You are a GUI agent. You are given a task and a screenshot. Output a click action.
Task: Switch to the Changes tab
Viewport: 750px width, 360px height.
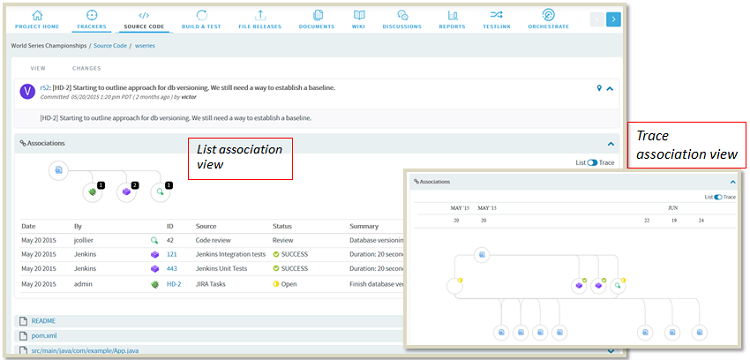(87, 68)
